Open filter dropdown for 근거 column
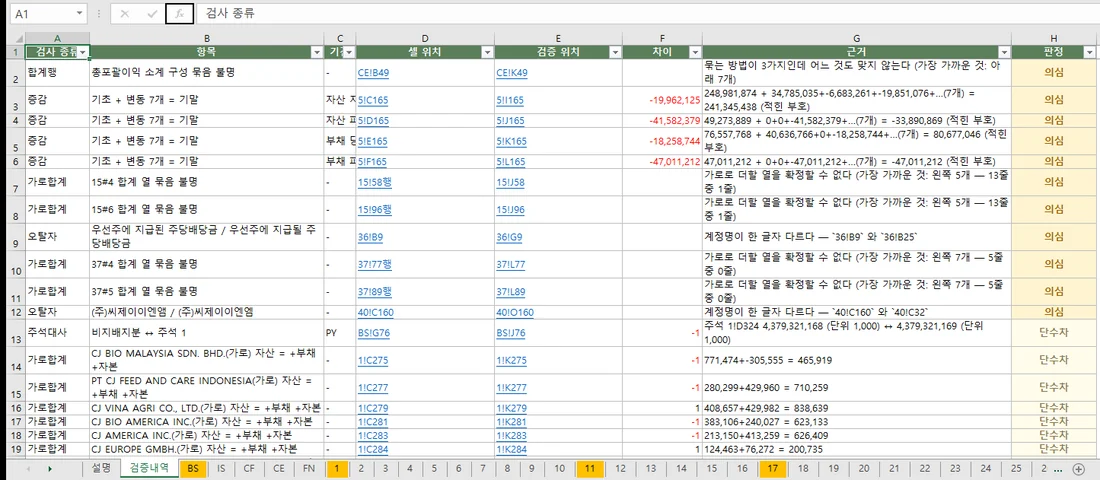Viewport: 1100px width, 480px height. tap(1005, 52)
